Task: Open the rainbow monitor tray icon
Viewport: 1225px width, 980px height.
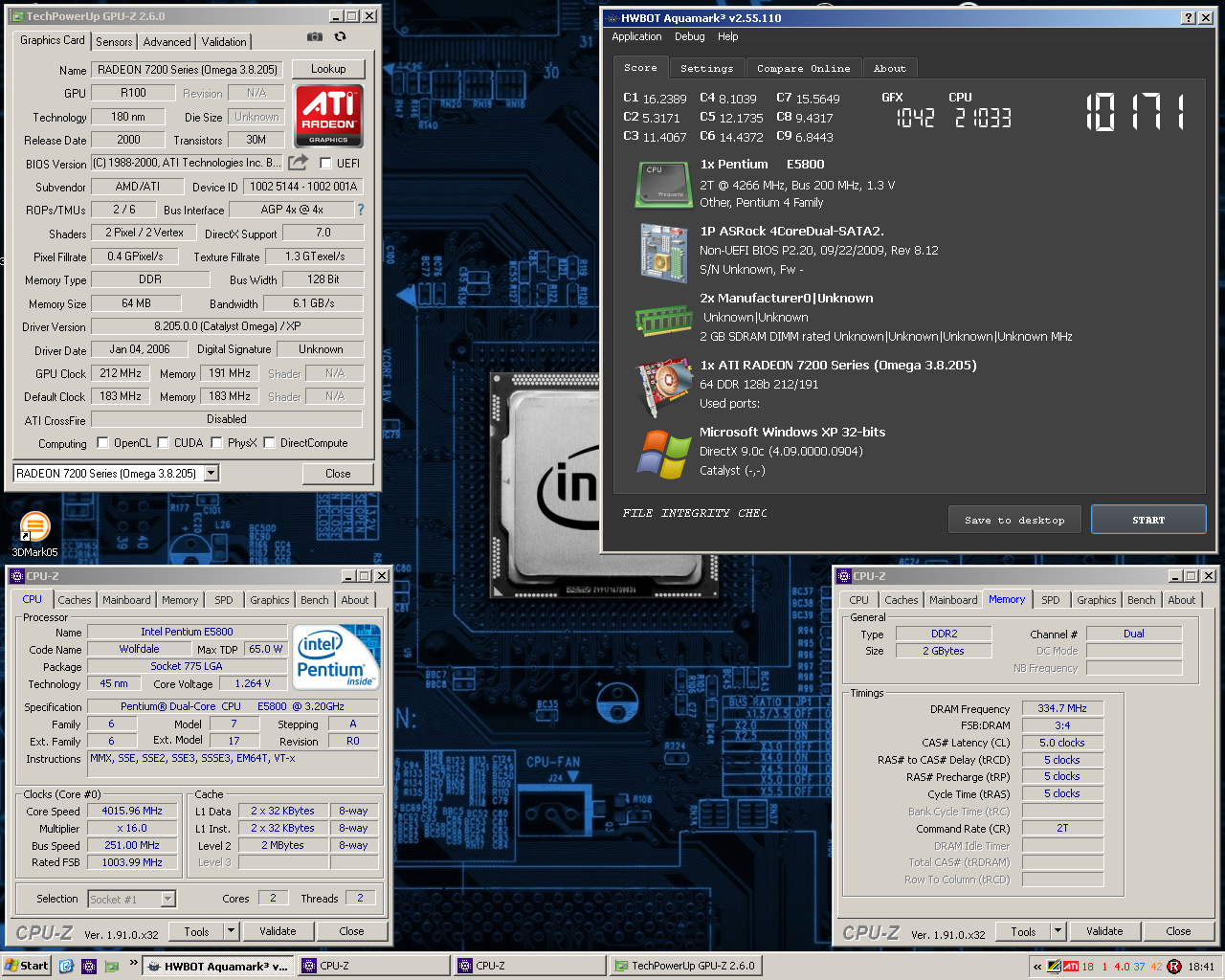Action: [x=1055, y=966]
